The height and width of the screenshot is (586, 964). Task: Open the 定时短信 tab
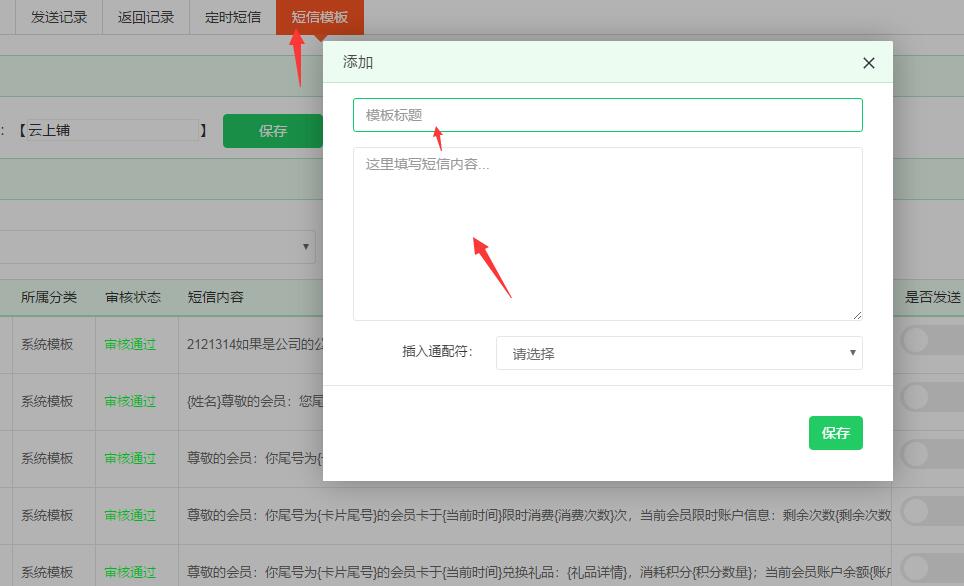[x=231, y=16]
